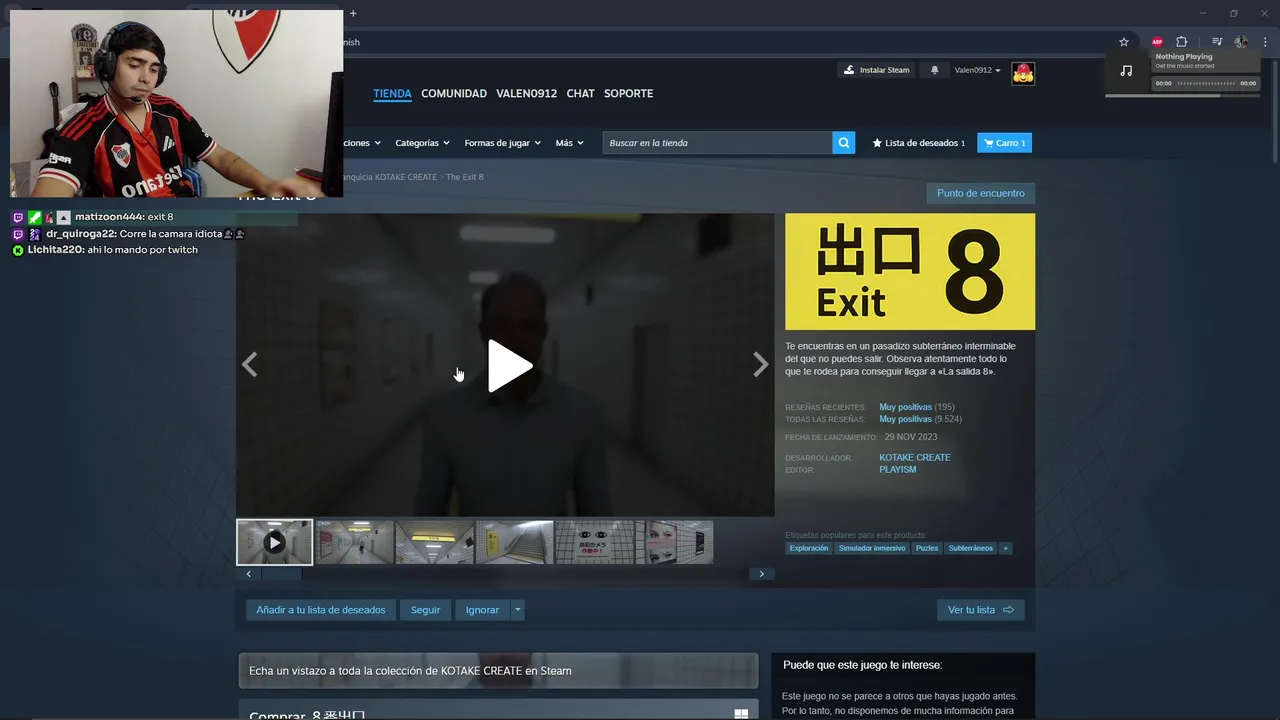The height and width of the screenshot is (720, 1280).
Task: Click the Exploración tag
Action: [808, 548]
